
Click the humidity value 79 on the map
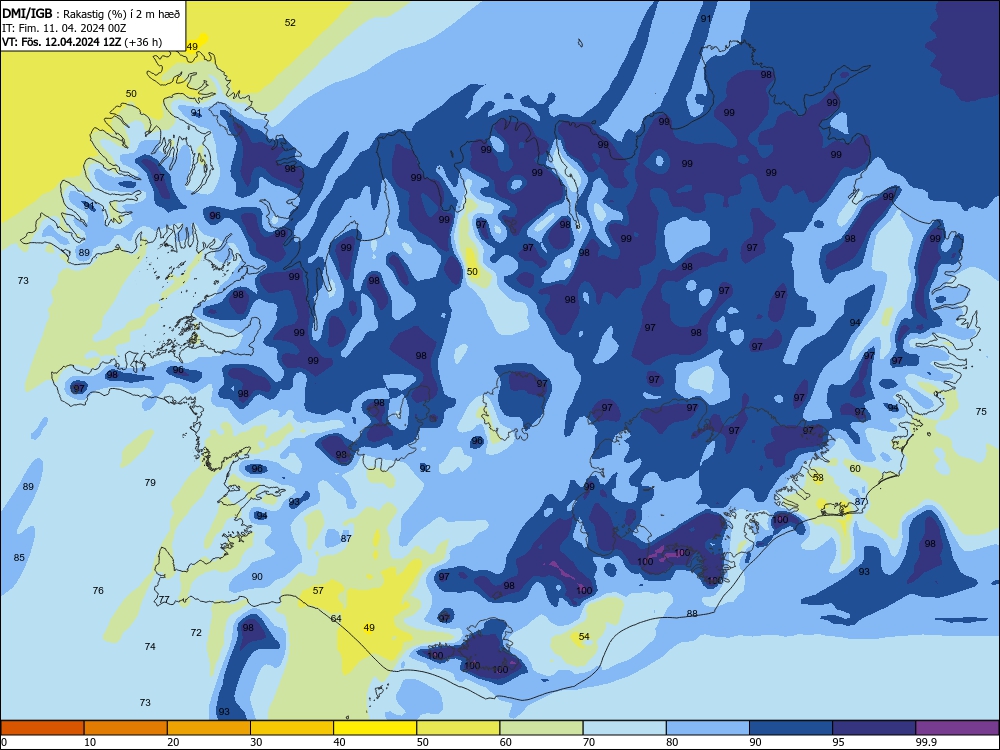(150, 482)
